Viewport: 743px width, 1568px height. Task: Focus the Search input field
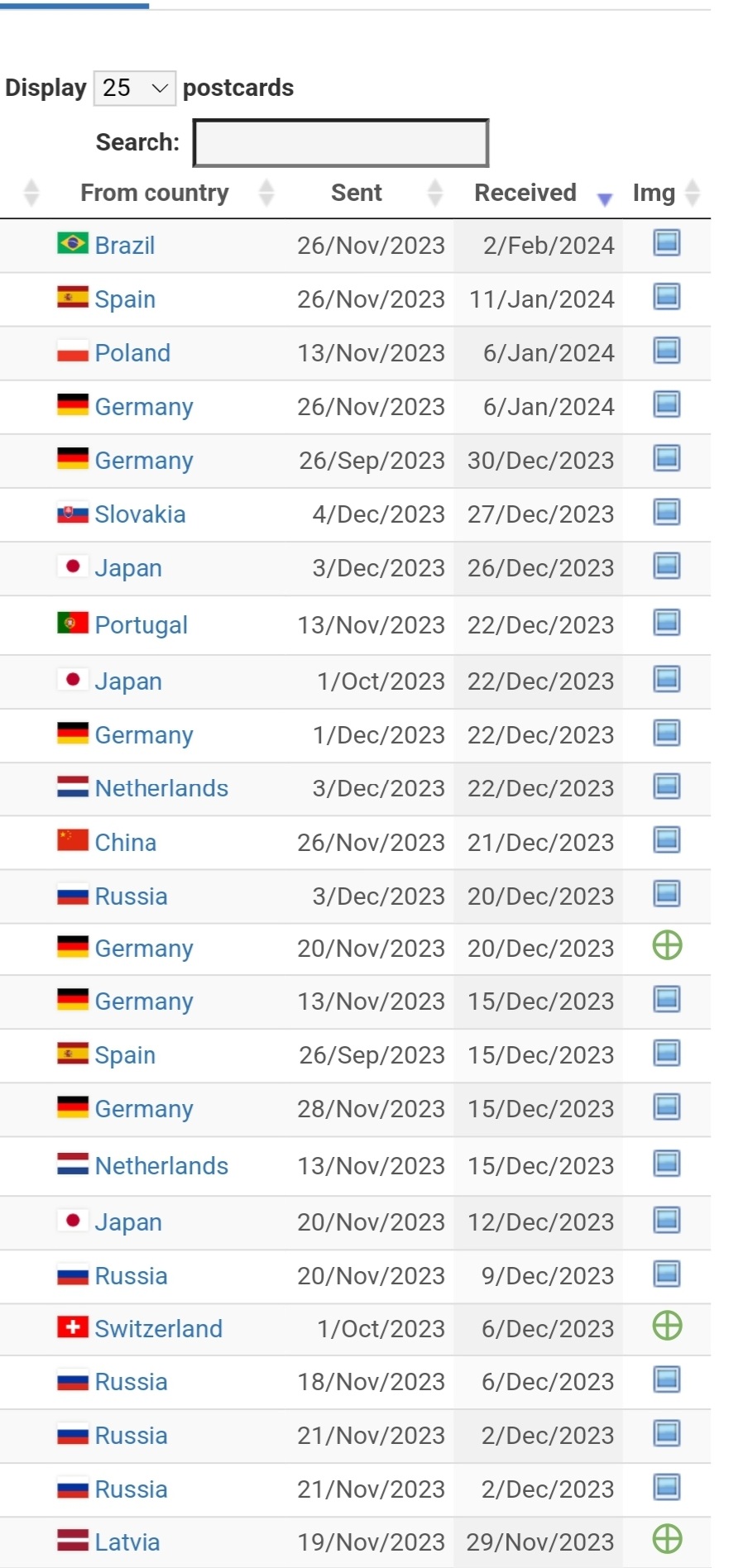point(341,143)
